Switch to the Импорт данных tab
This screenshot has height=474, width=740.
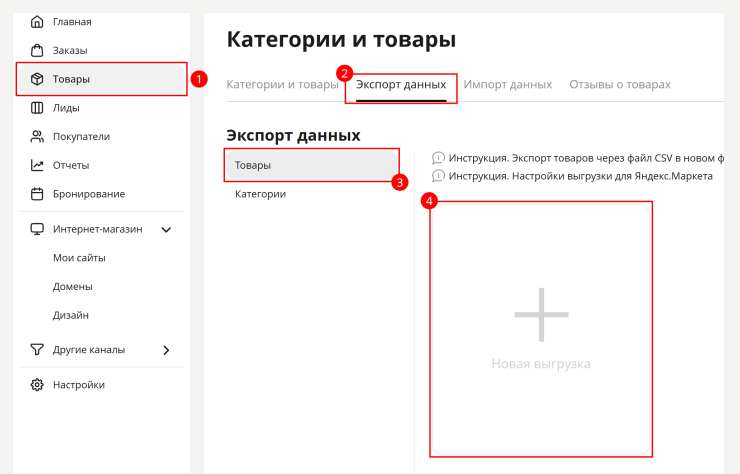click(507, 85)
